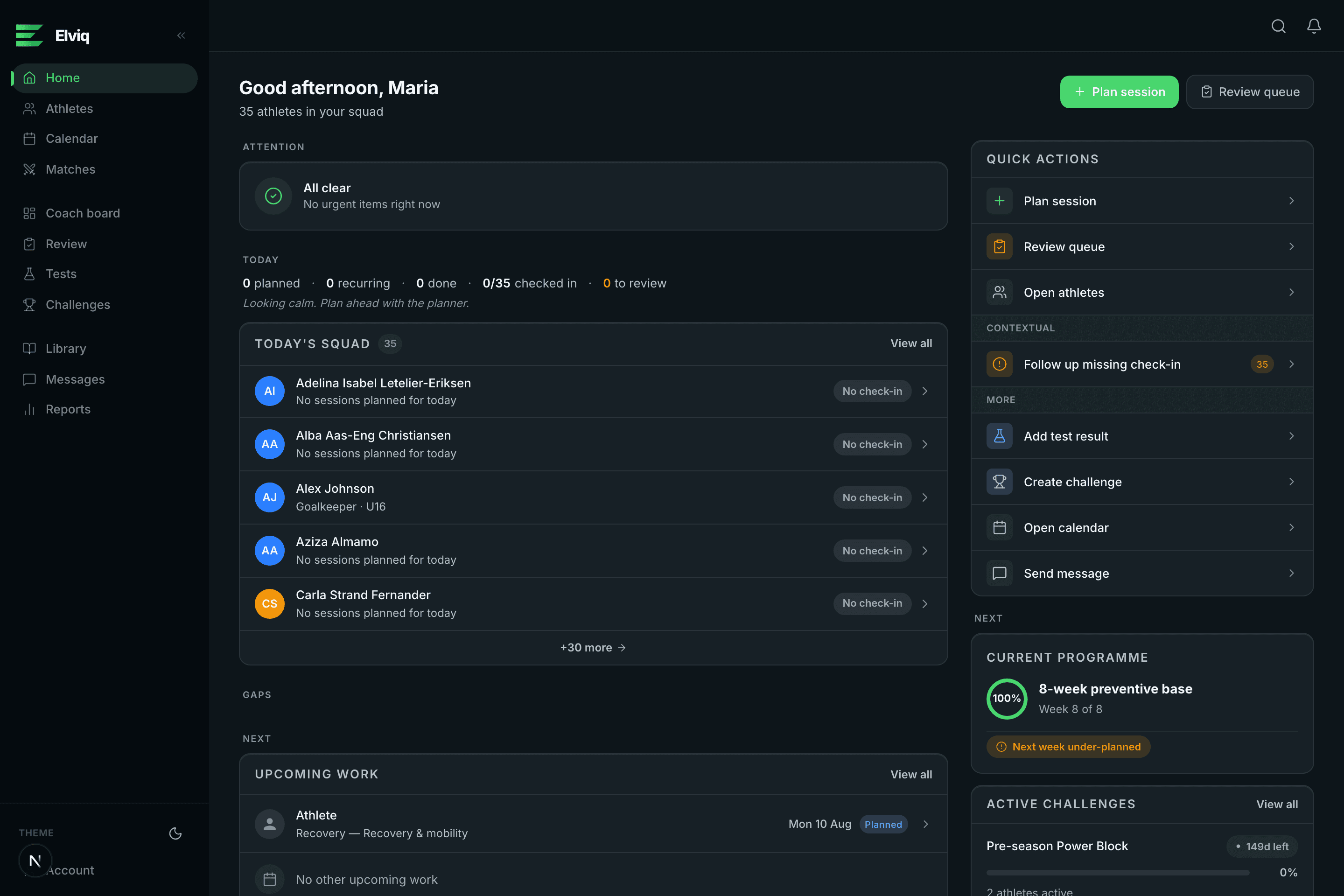Viewport: 1344px width, 896px height.
Task: Click Send message chat icon
Action: (x=999, y=573)
